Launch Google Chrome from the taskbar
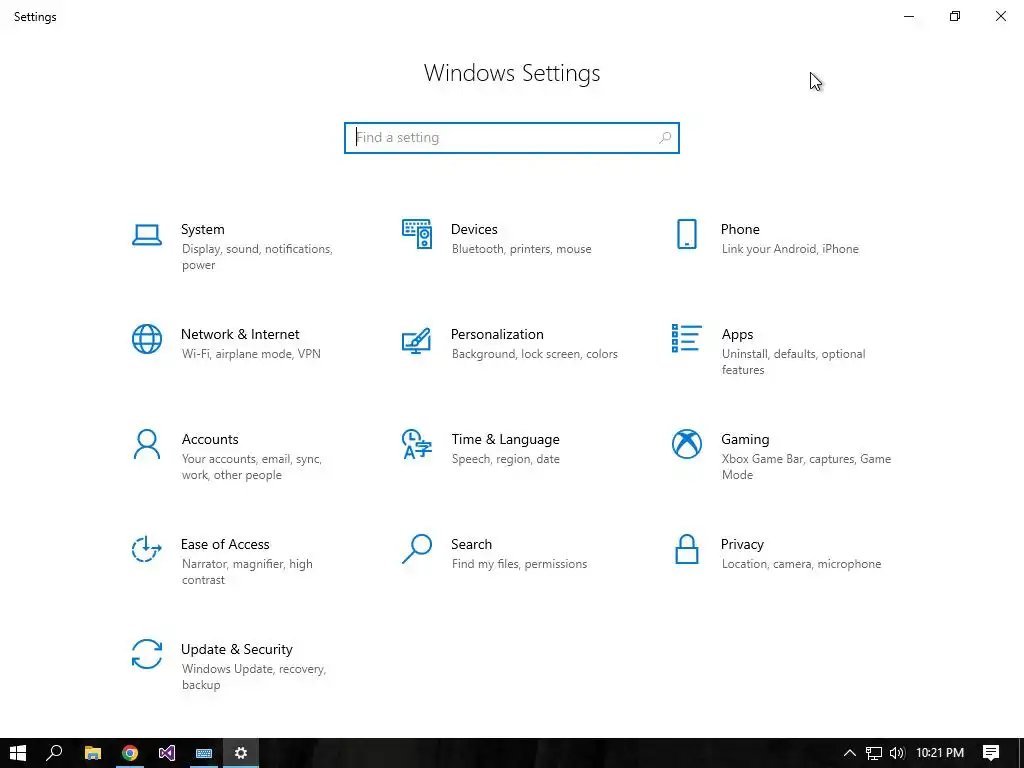 coord(130,753)
